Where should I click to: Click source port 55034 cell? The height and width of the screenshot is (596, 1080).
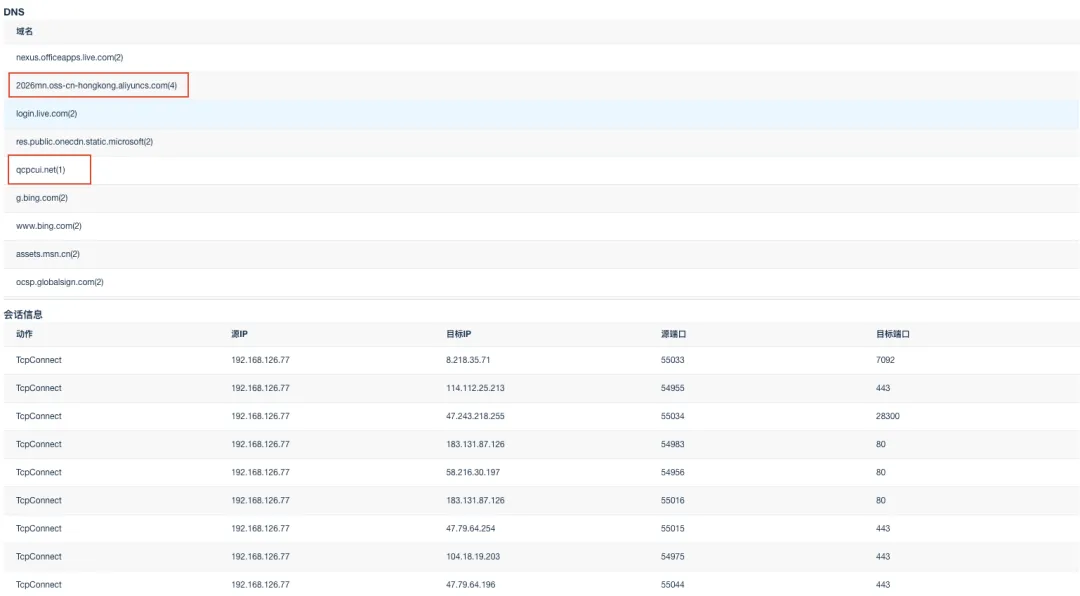coord(673,416)
